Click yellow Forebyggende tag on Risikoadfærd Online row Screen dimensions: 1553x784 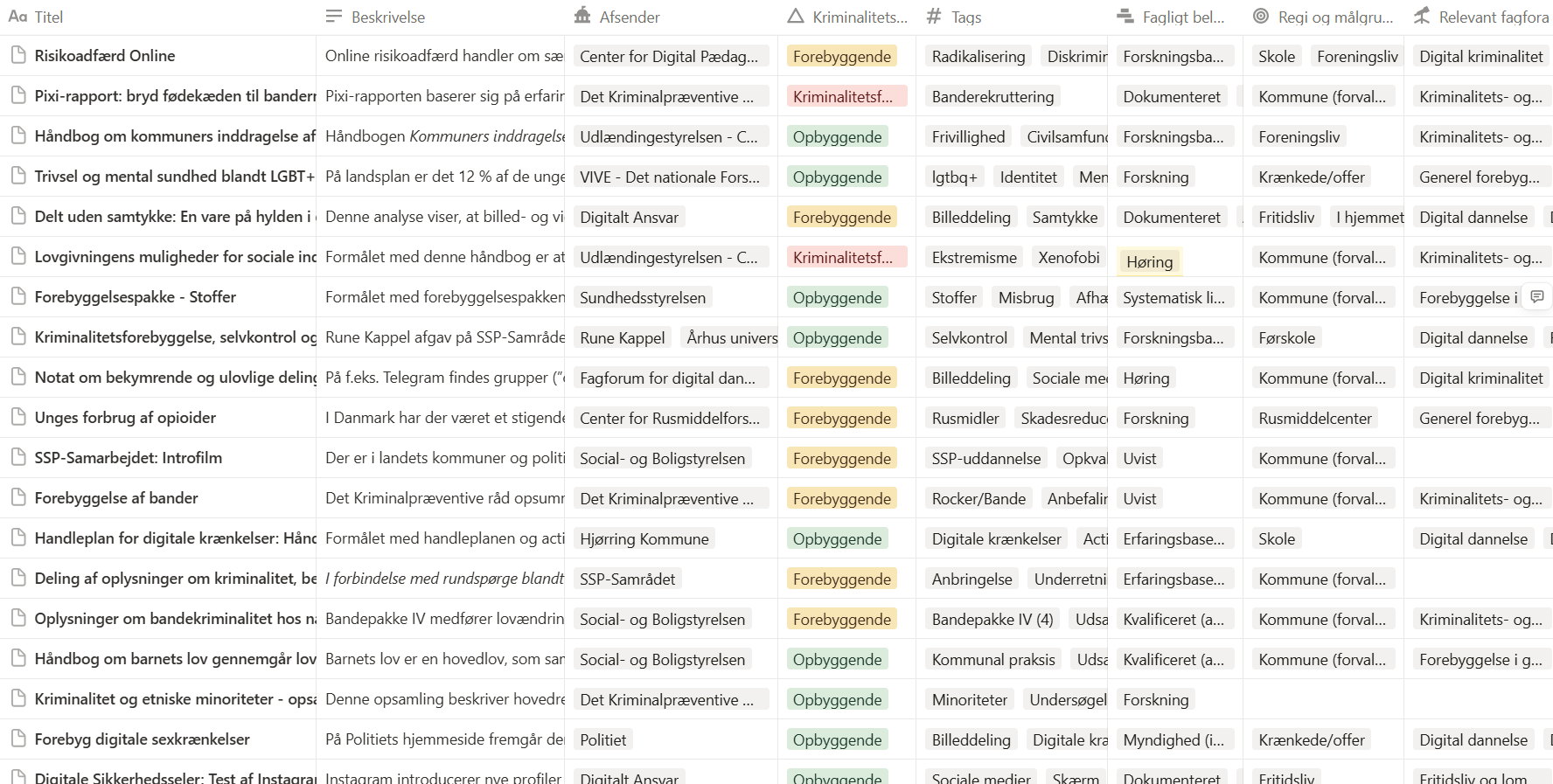[x=841, y=57]
